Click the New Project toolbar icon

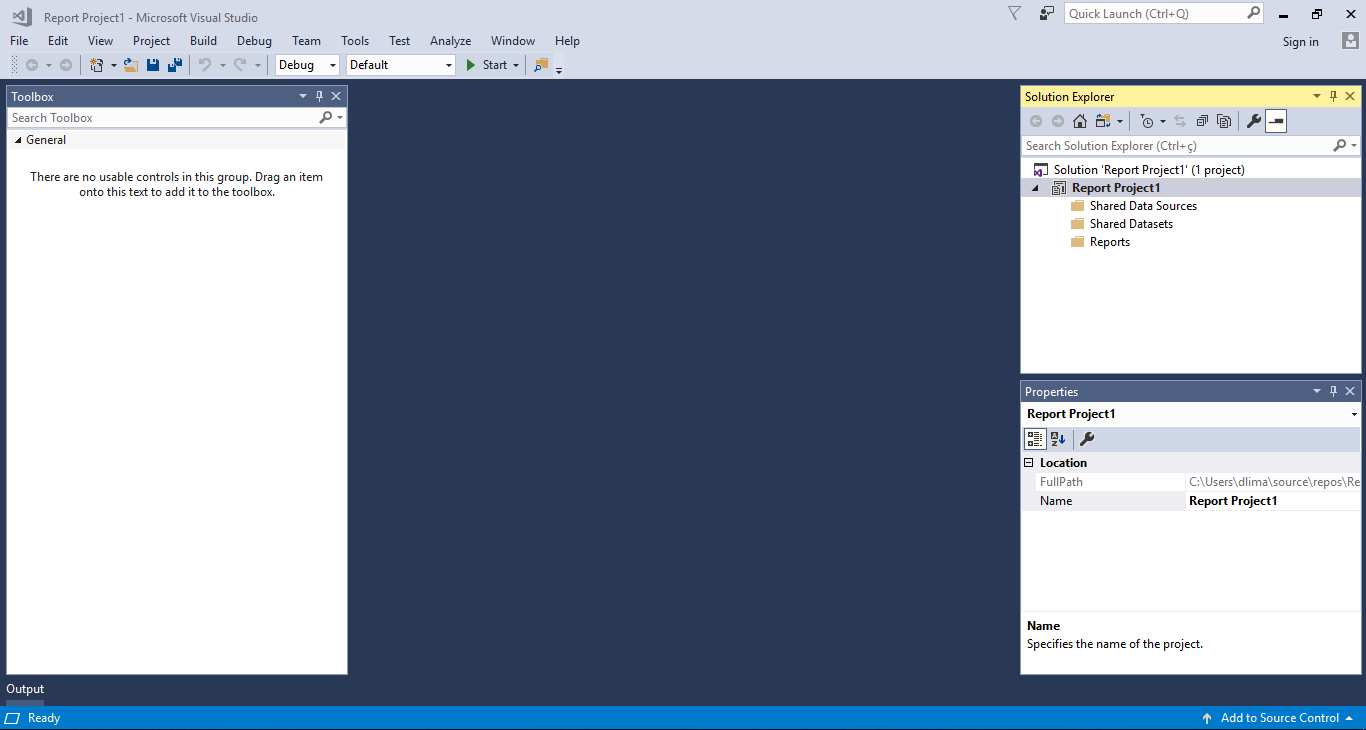97,65
